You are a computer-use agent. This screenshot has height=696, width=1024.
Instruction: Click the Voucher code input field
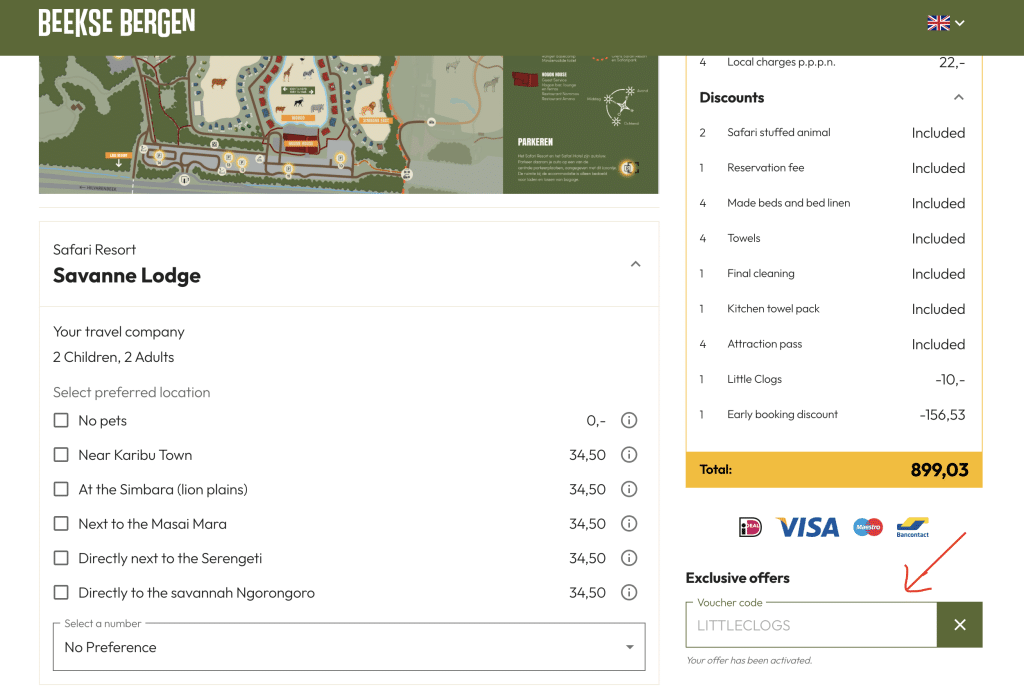pos(811,626)
